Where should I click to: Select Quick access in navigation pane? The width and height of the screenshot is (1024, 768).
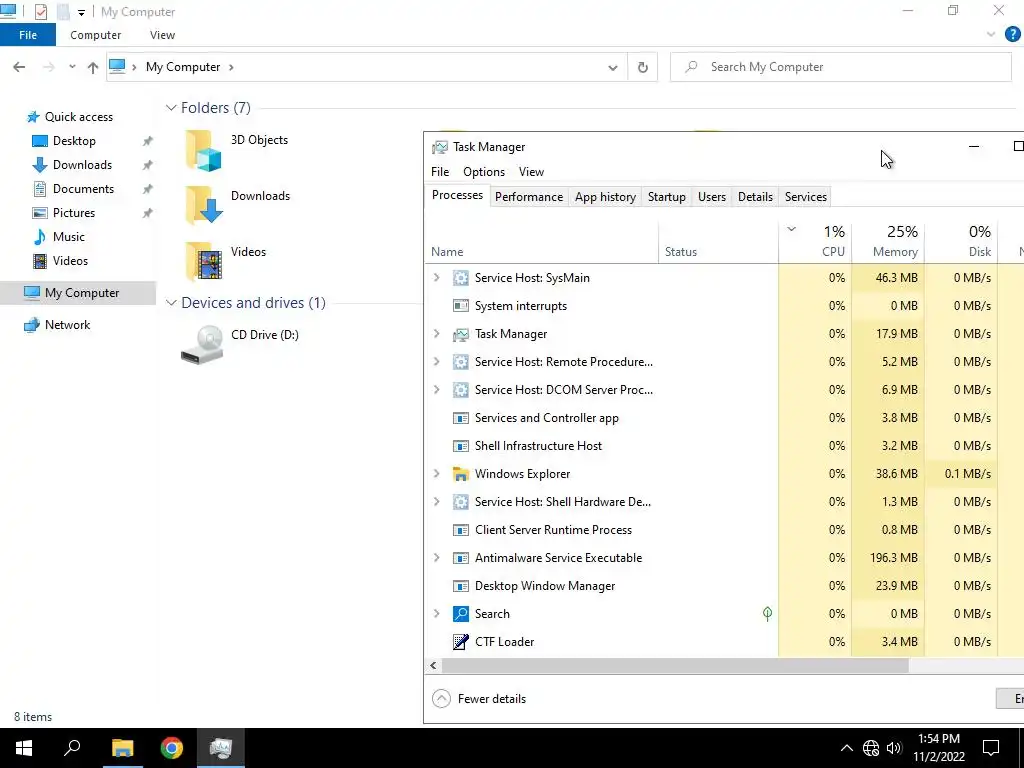[79, 117]
